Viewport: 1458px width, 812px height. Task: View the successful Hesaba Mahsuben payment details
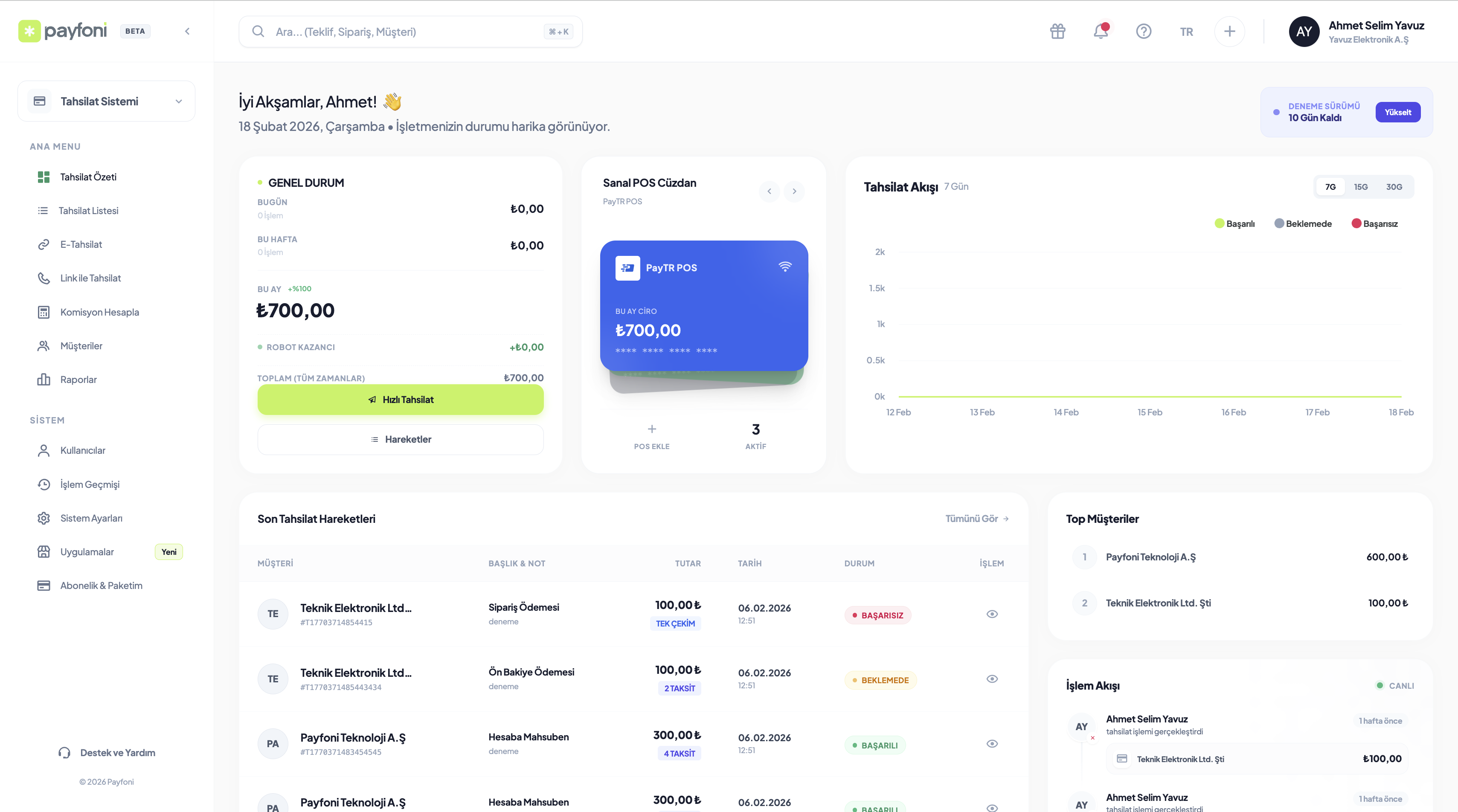tap(992, 743)
